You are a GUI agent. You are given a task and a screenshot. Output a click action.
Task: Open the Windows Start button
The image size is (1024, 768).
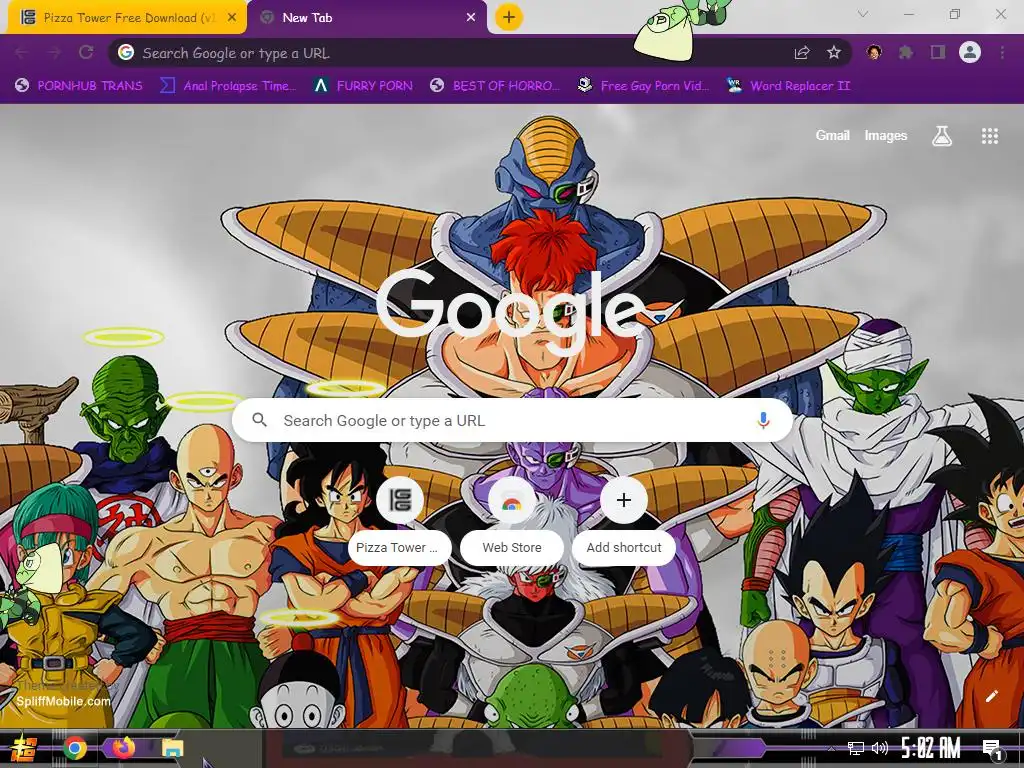[23, 748]
